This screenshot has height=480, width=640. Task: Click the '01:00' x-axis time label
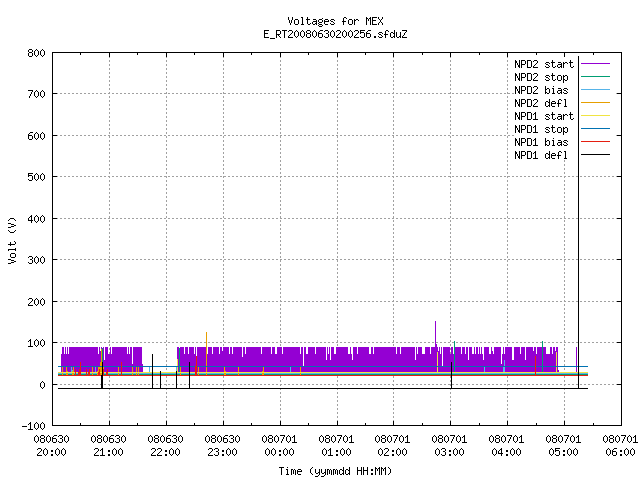pos(336,452)
